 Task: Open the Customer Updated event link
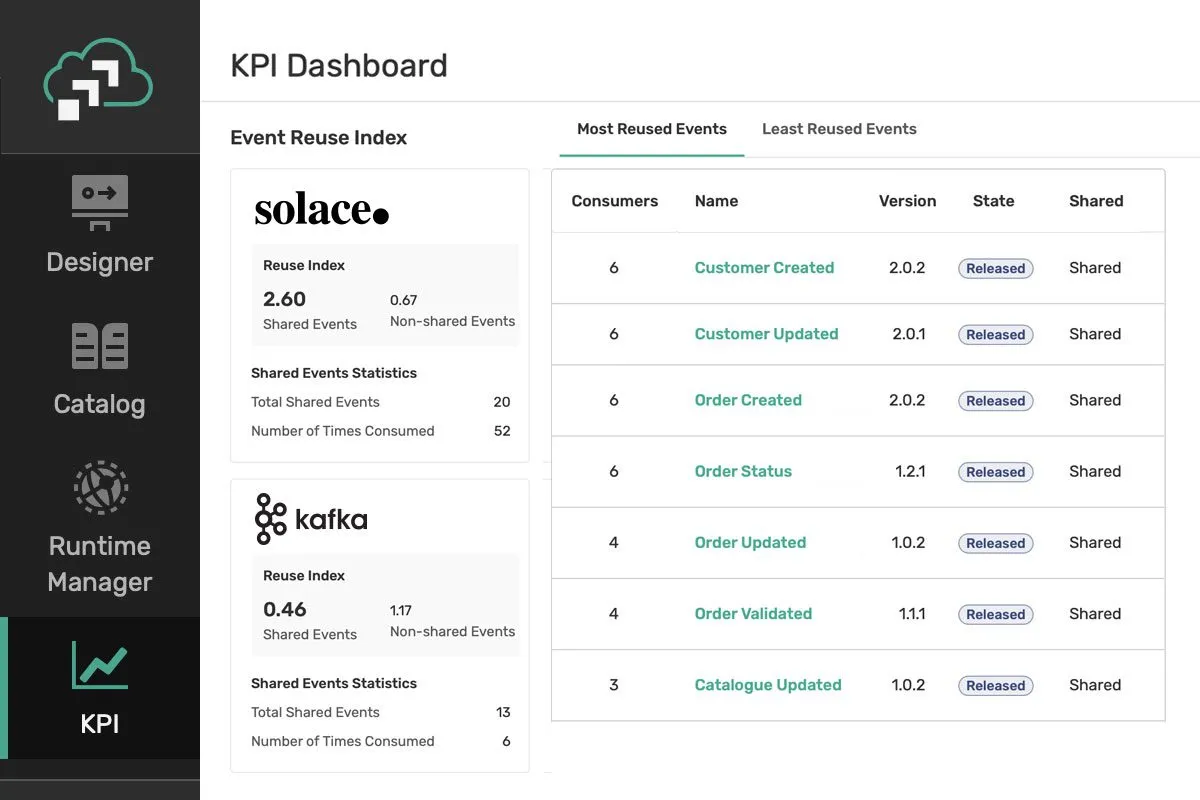(766, 334)
